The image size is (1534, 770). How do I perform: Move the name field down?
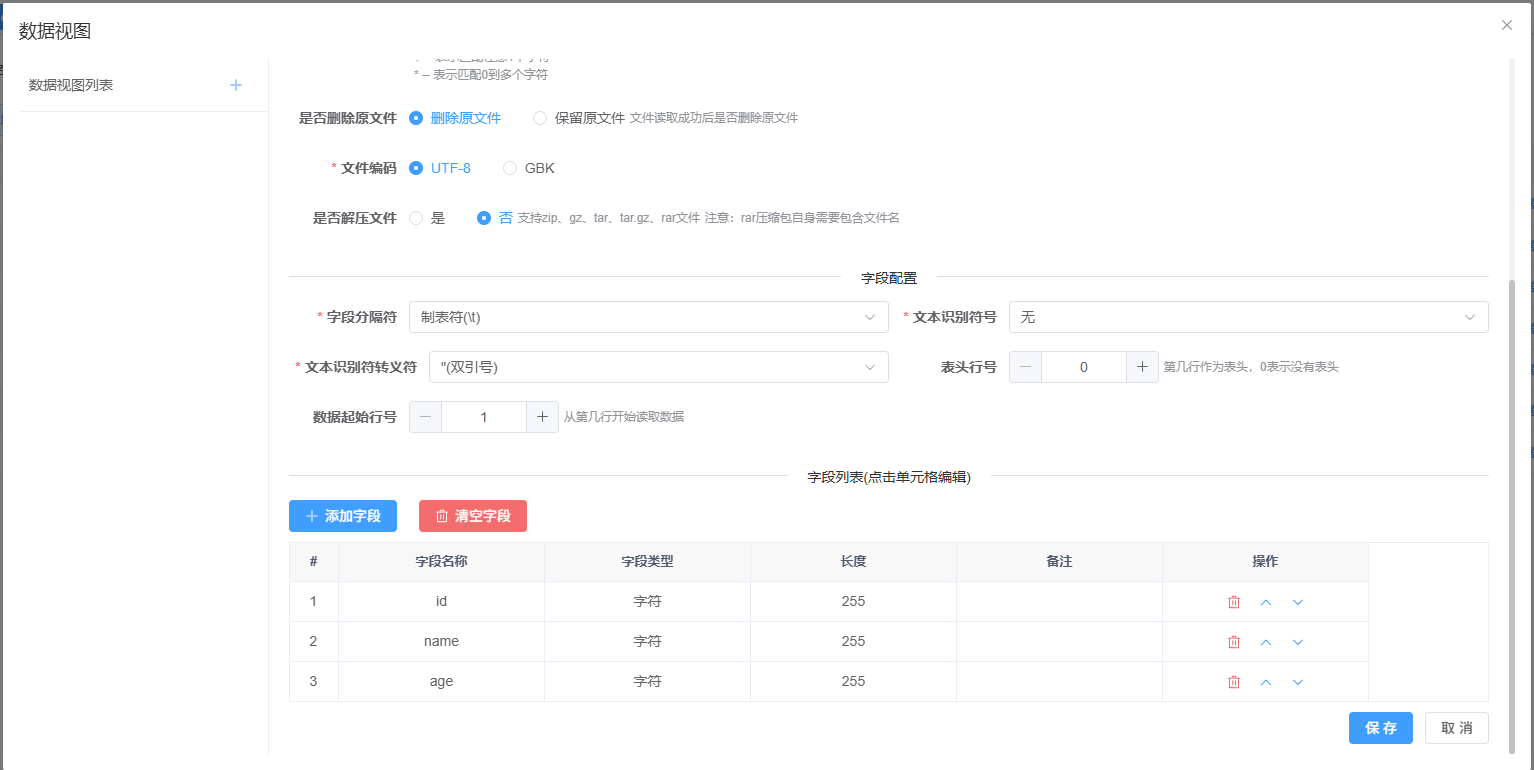coord(1297,642)
